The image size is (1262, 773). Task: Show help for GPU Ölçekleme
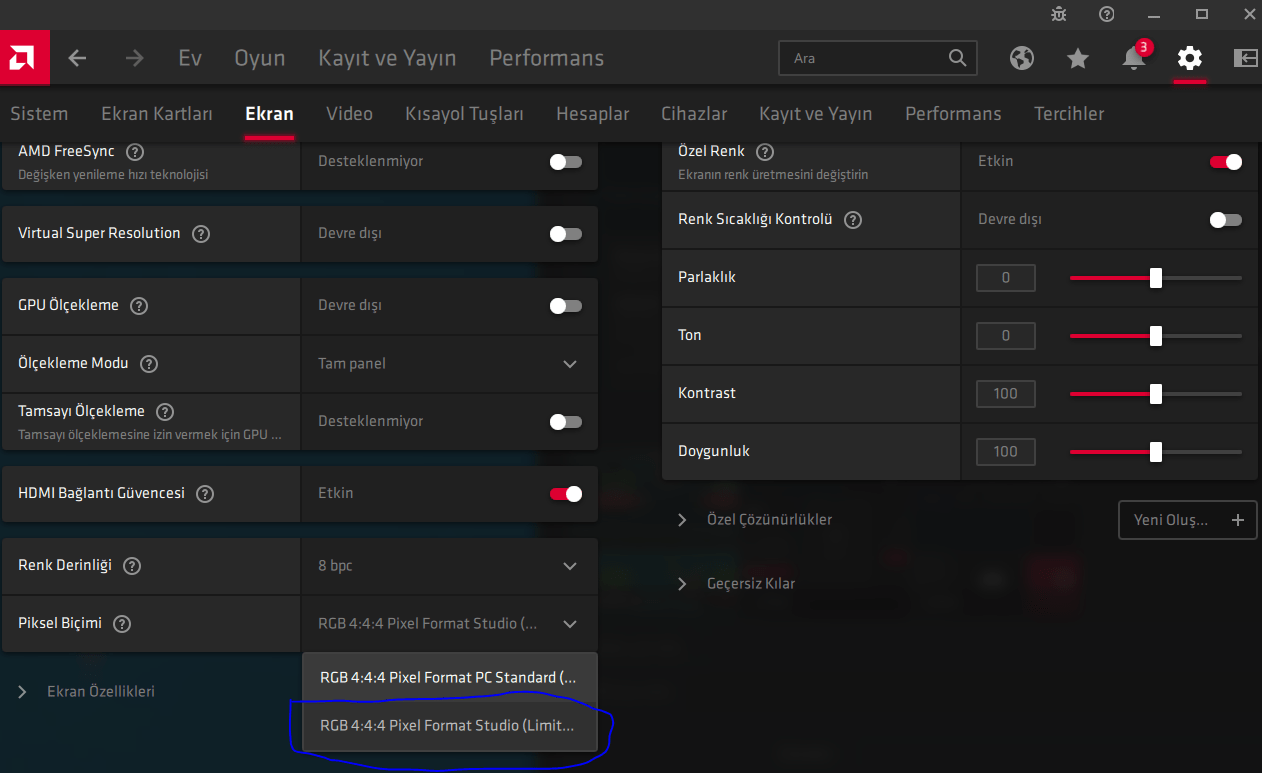pos(139,306)
